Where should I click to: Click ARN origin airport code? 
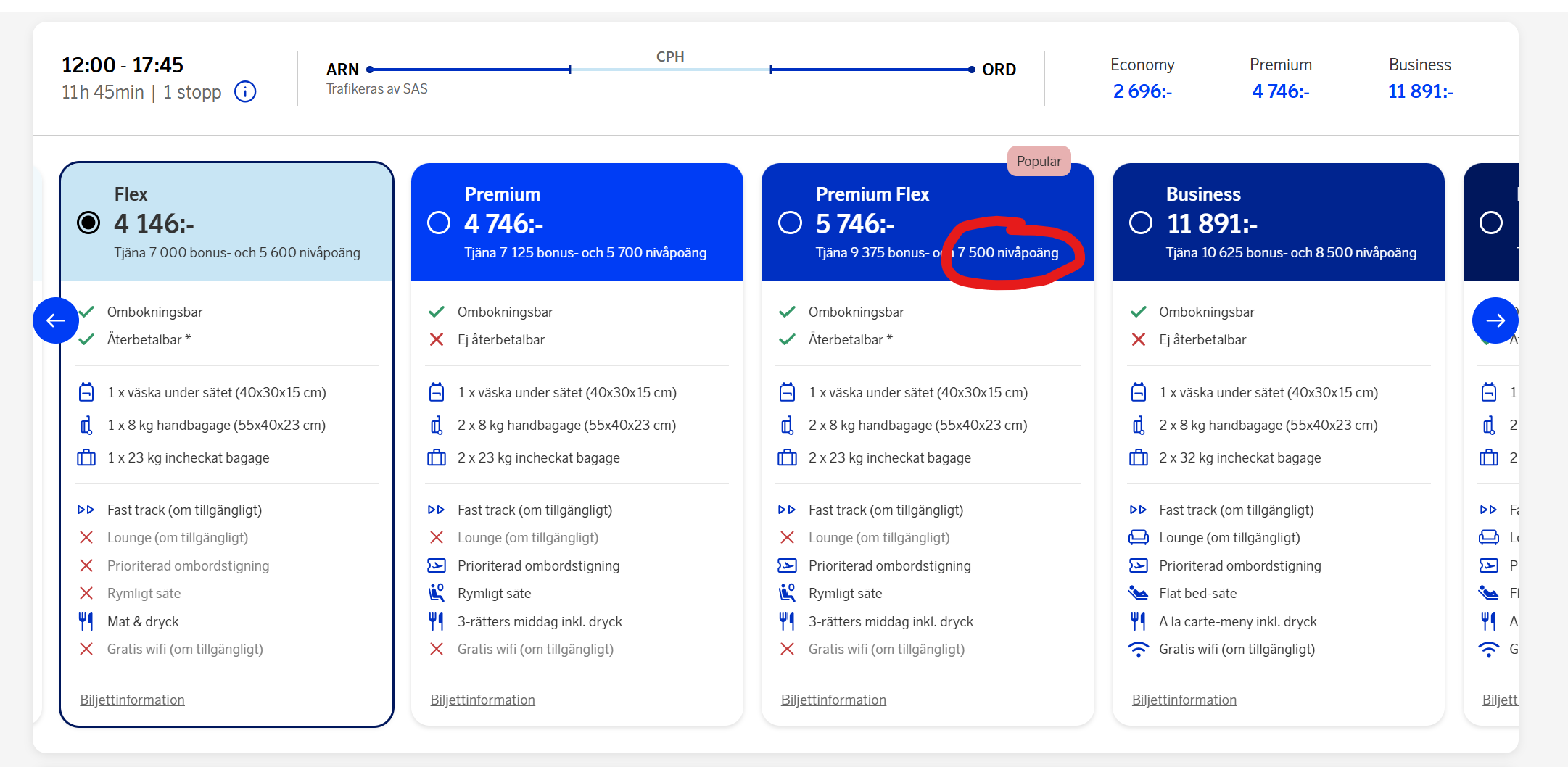coord(342,70)
